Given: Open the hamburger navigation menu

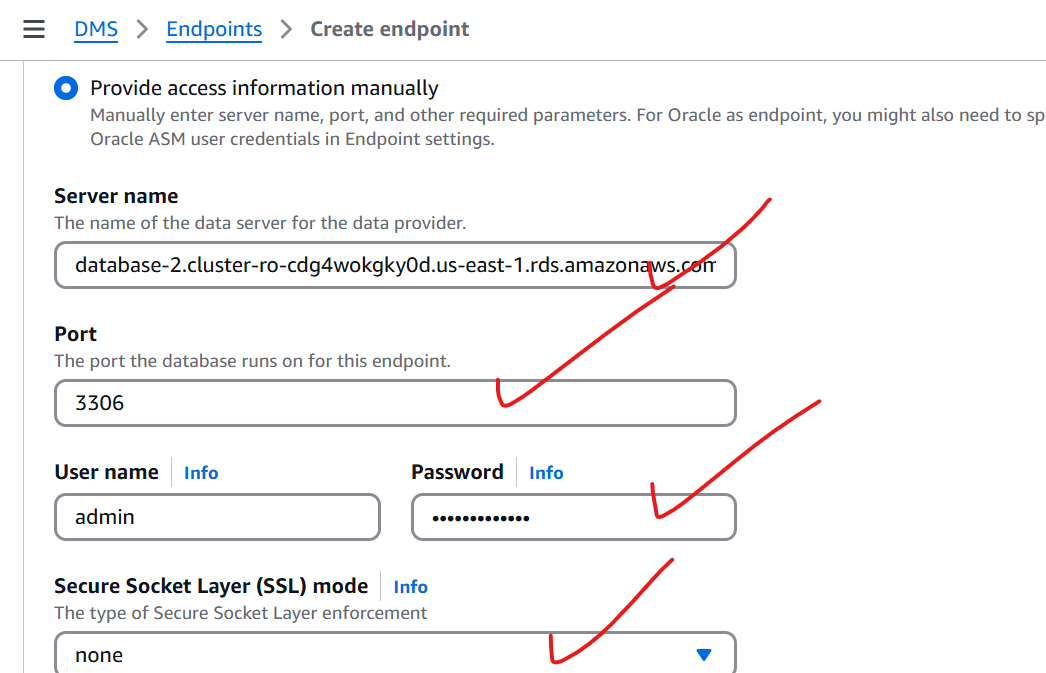Looking at the screenshot, I should tap(34, 29).
